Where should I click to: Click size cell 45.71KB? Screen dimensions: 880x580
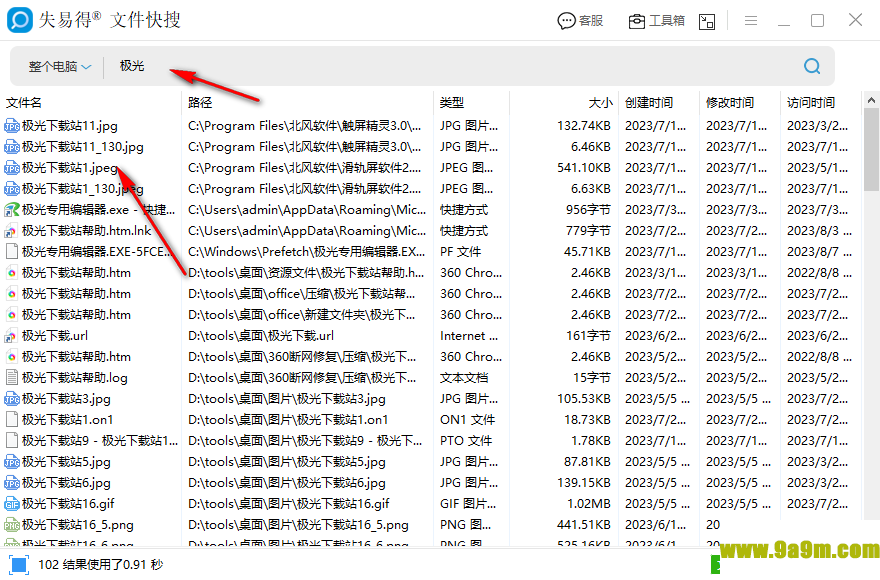click(x=587, y=252)
